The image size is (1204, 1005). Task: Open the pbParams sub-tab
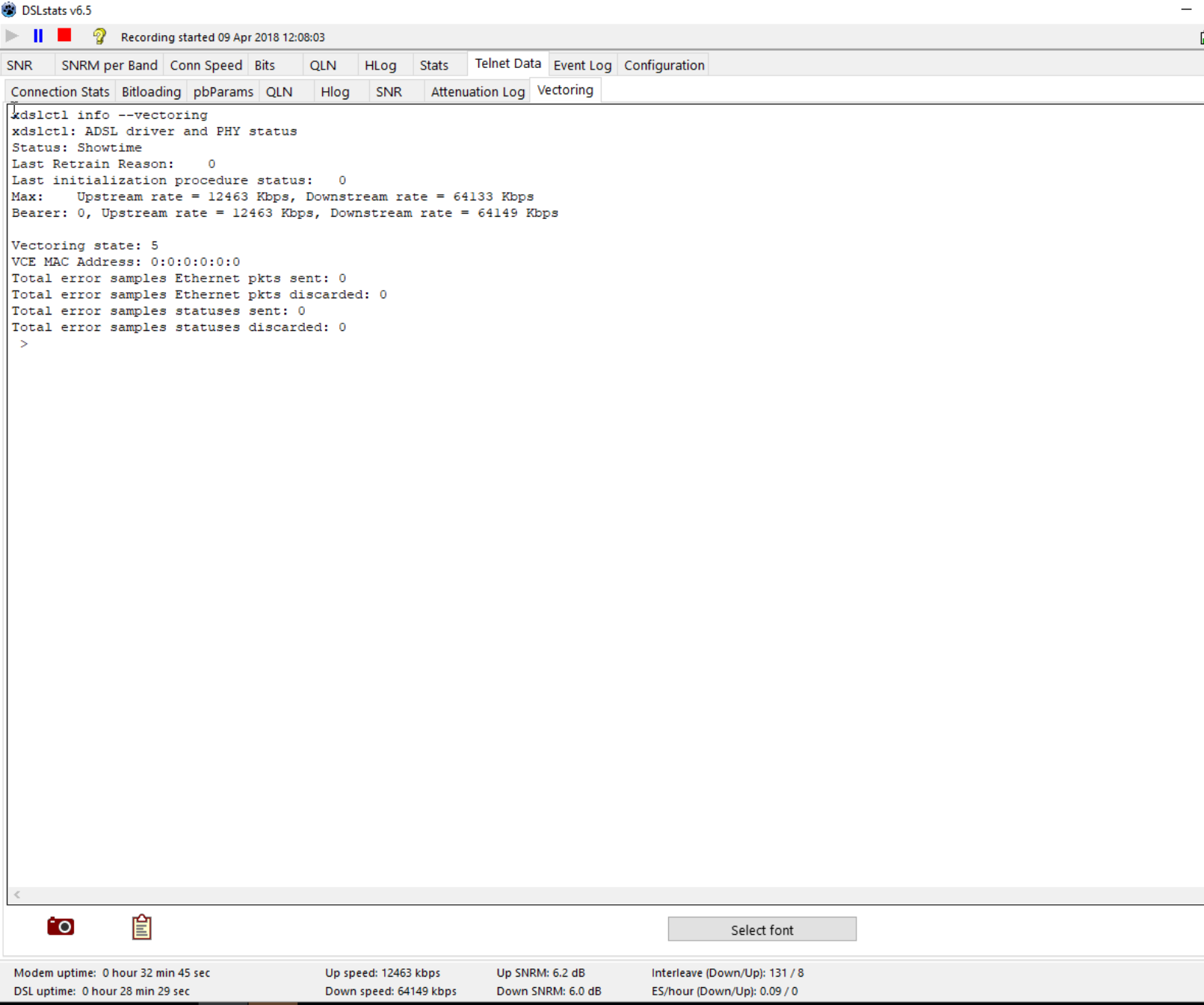223,91
